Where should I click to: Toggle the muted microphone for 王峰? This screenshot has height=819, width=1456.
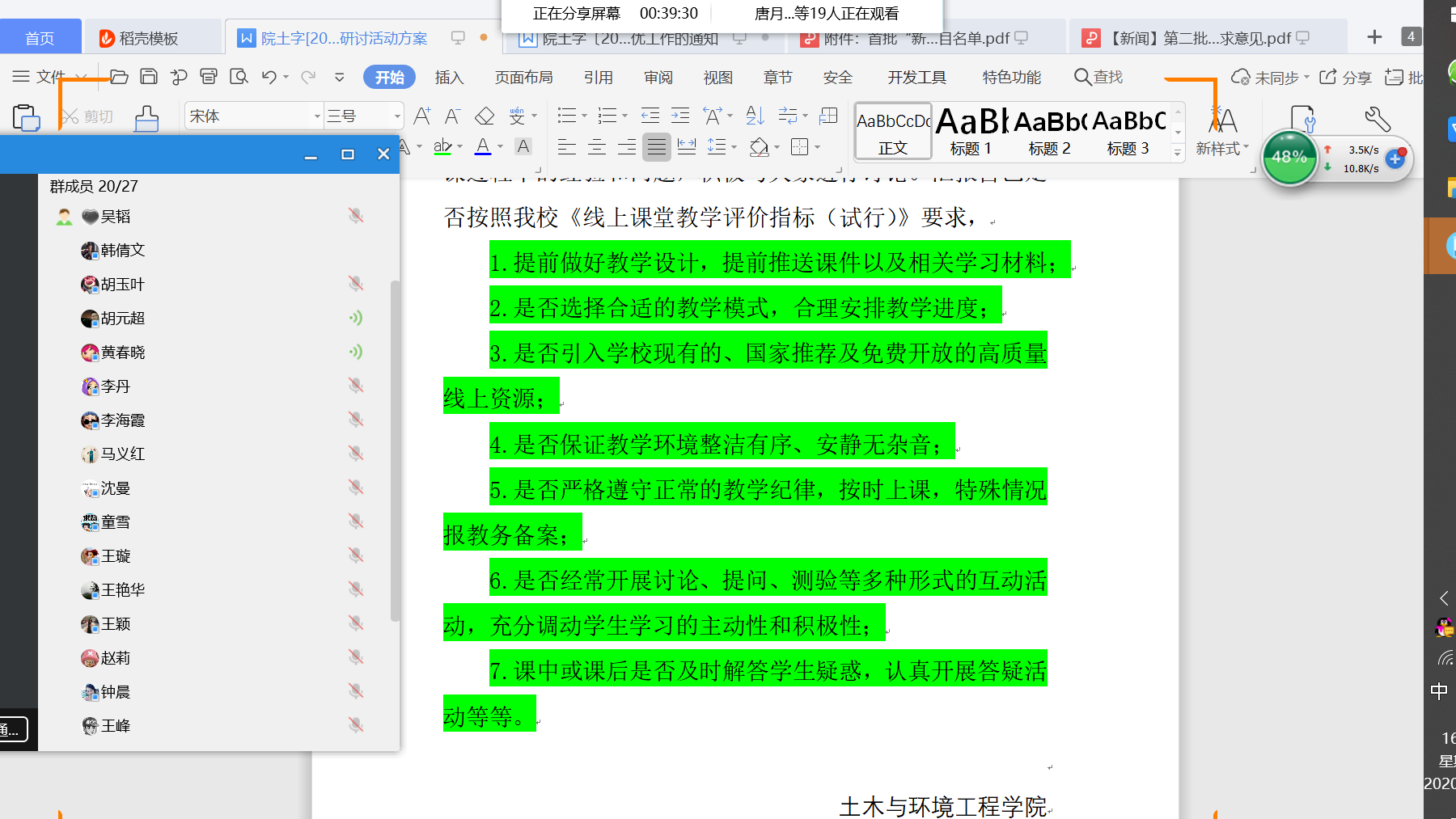(x=356, y=725)
